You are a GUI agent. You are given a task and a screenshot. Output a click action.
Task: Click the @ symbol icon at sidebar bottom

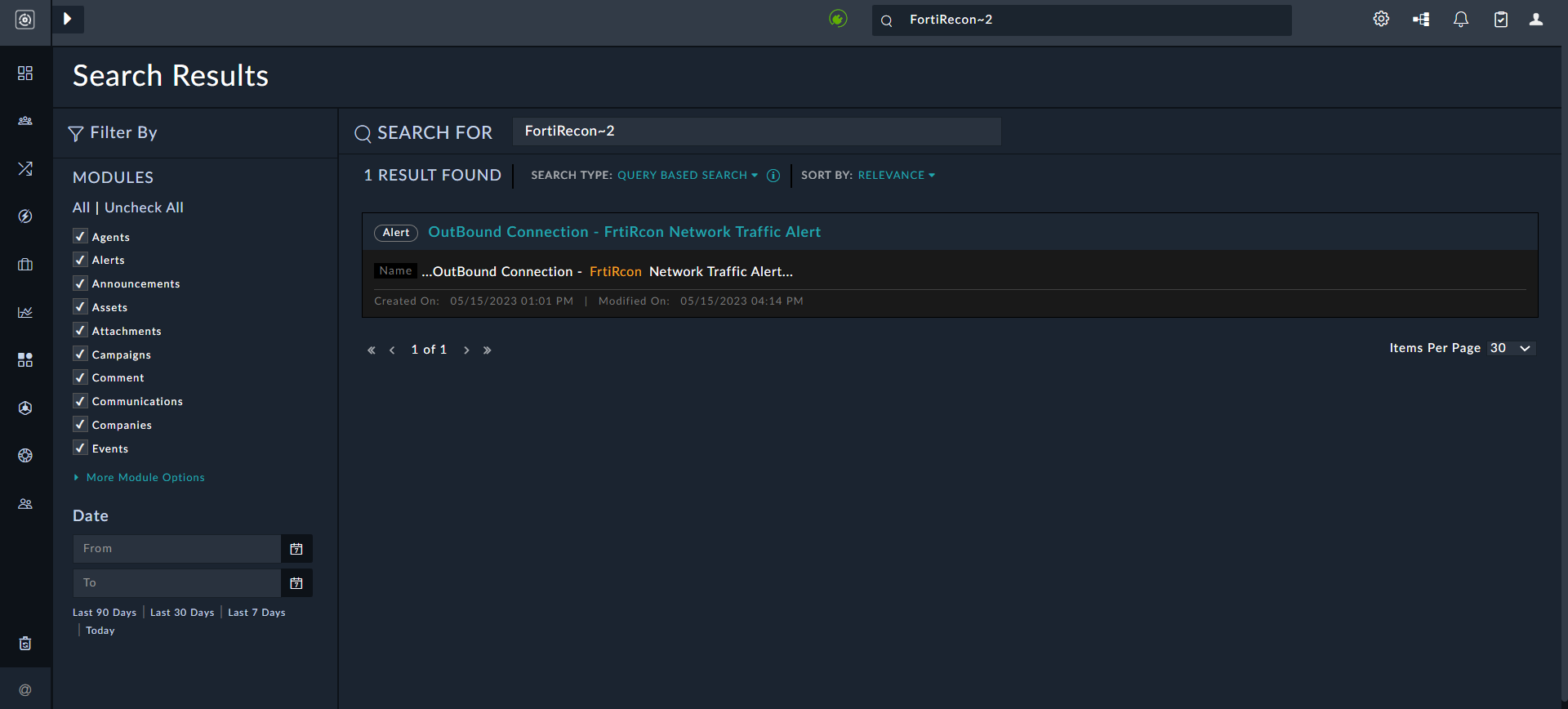pos(25,690)
